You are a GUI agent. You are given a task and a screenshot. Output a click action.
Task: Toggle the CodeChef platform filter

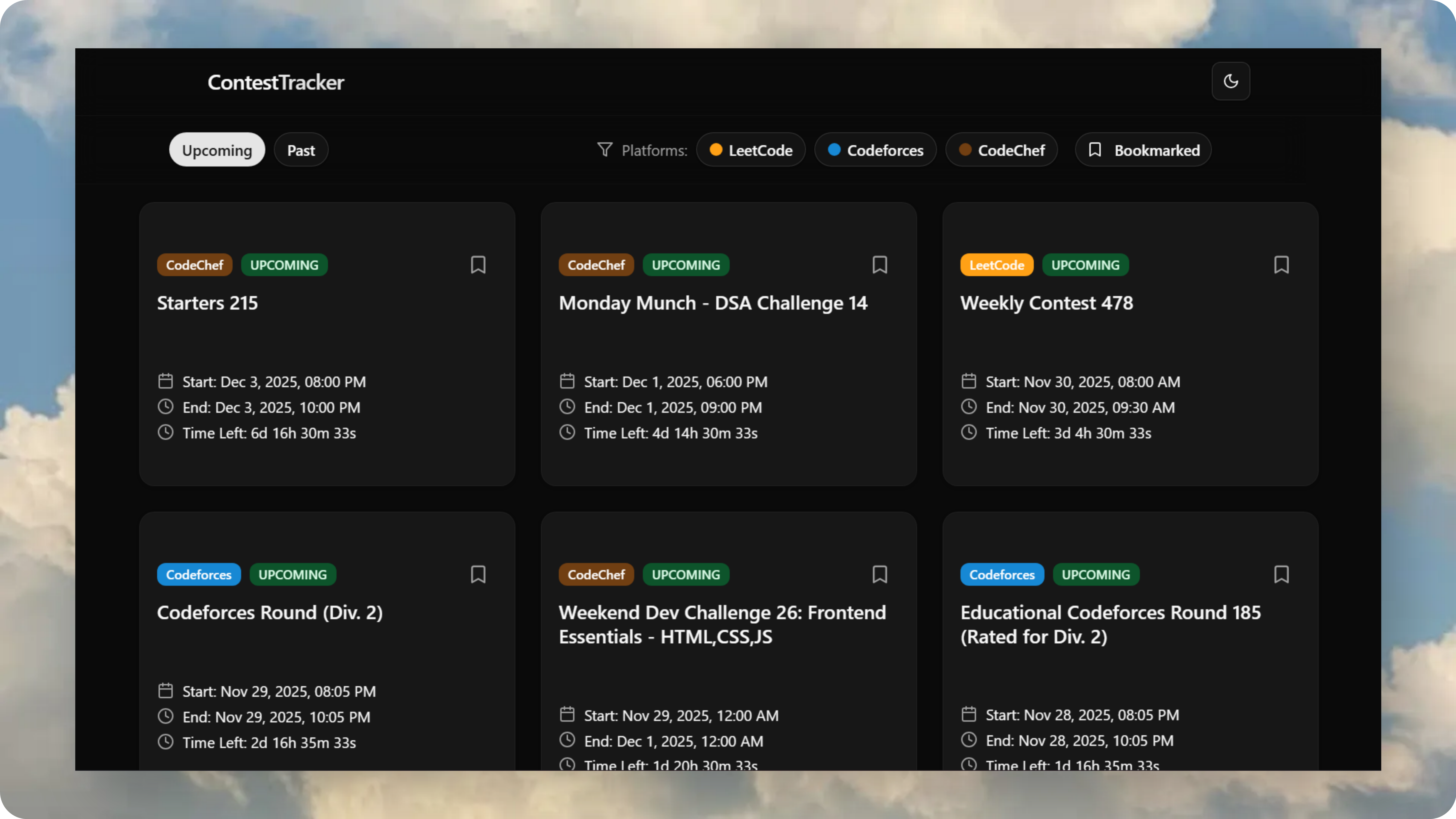coord(1001,150)
